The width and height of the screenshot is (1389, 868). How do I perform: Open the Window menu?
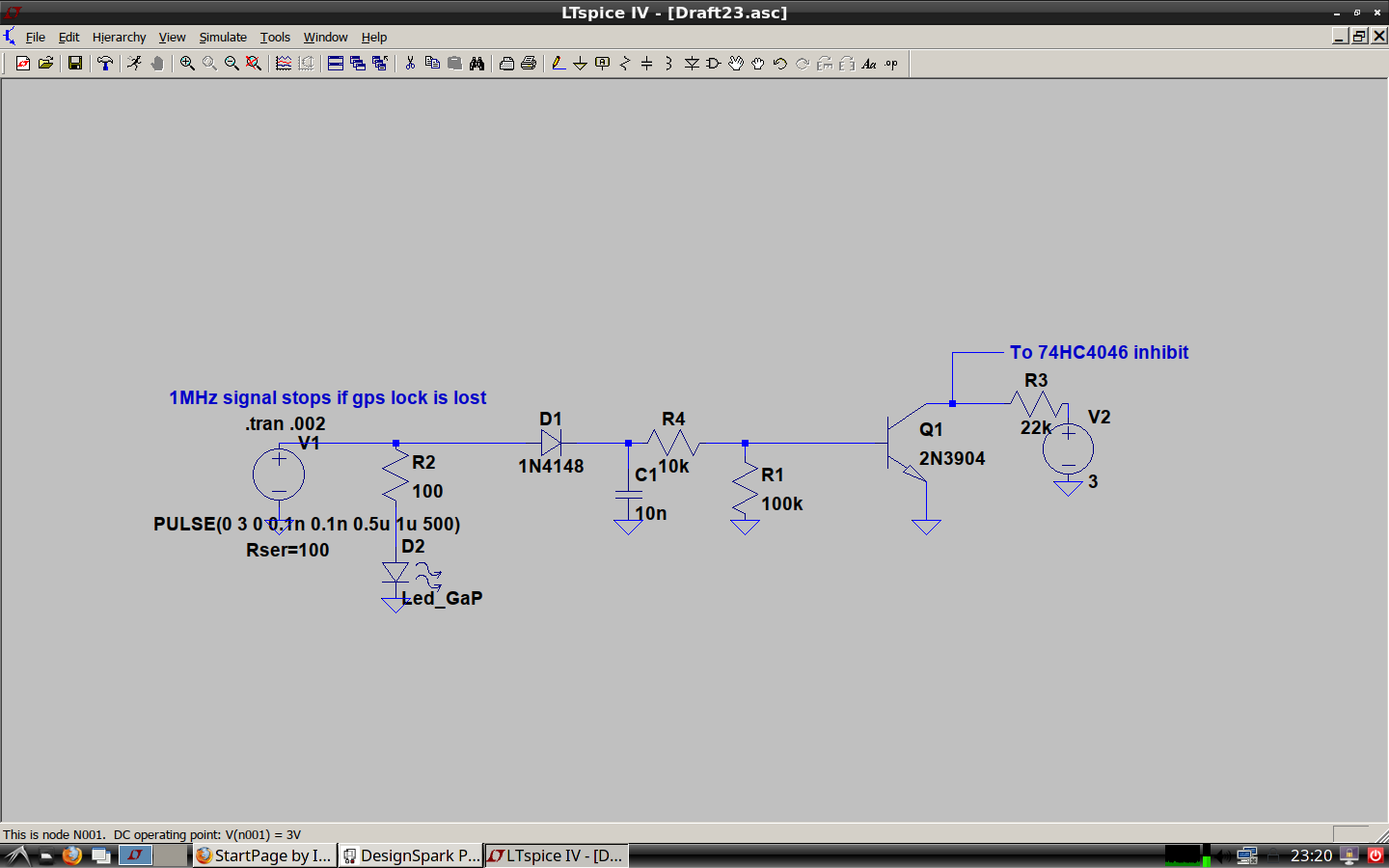(x=325, y=37)
